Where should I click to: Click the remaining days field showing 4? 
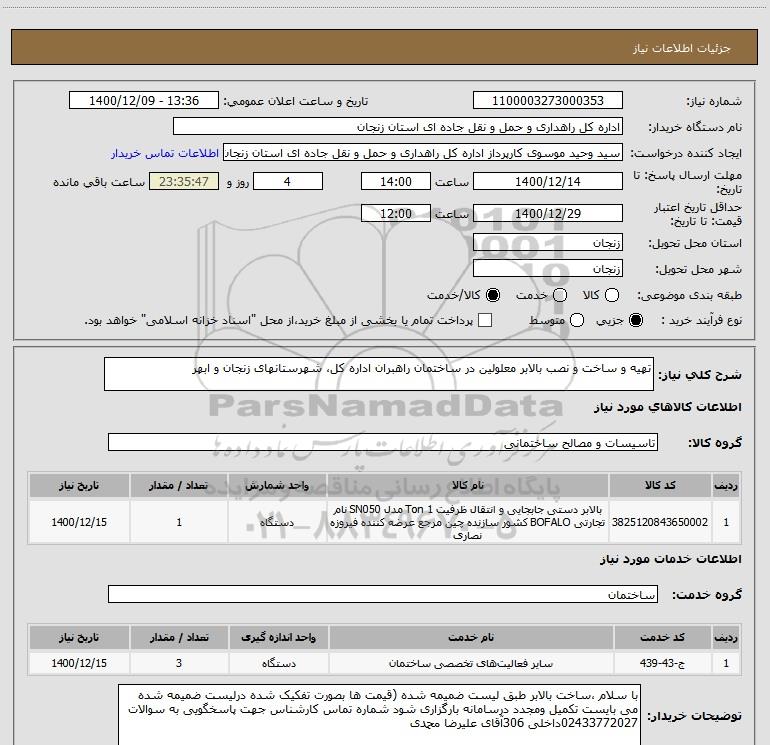pos(287,181)
